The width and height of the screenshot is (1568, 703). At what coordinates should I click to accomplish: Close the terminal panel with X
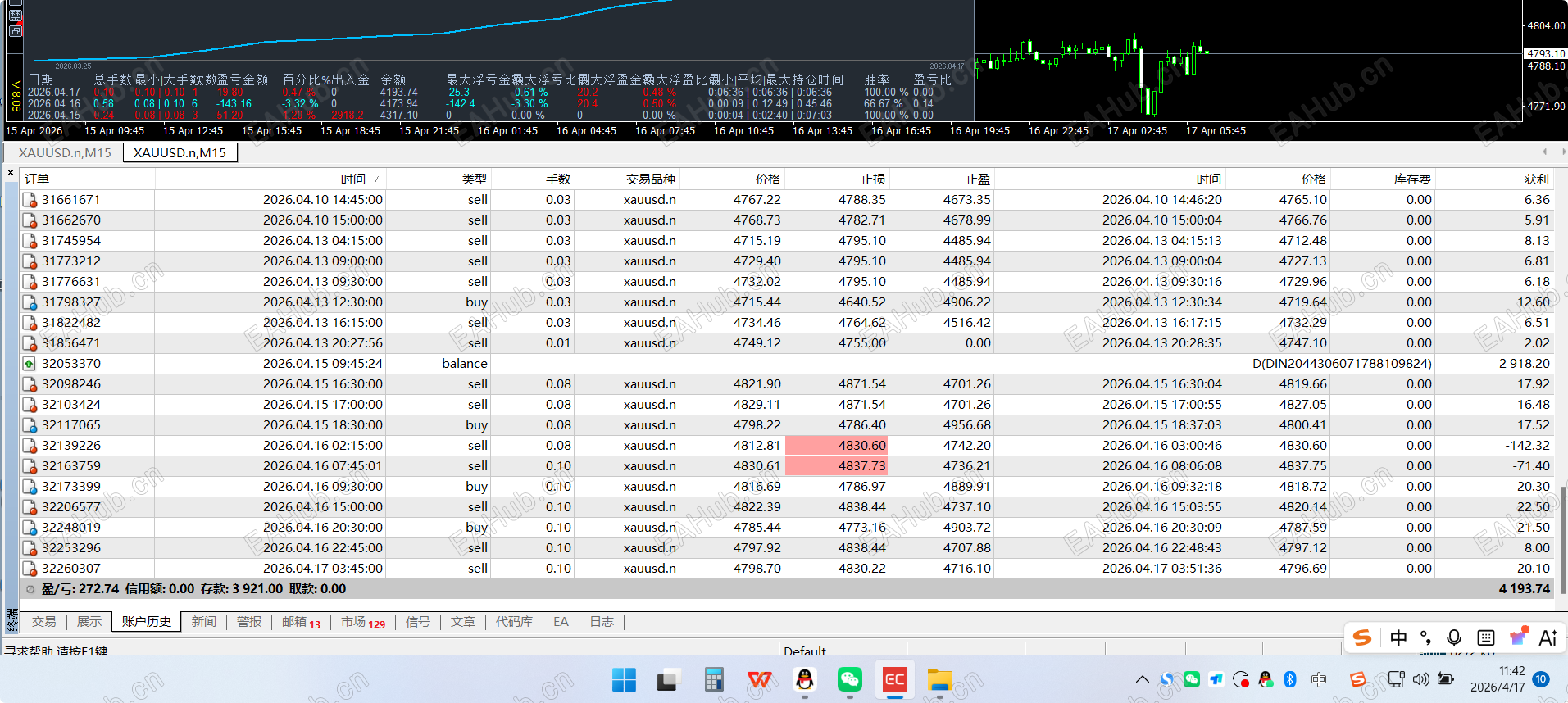[x=11, y=173]
